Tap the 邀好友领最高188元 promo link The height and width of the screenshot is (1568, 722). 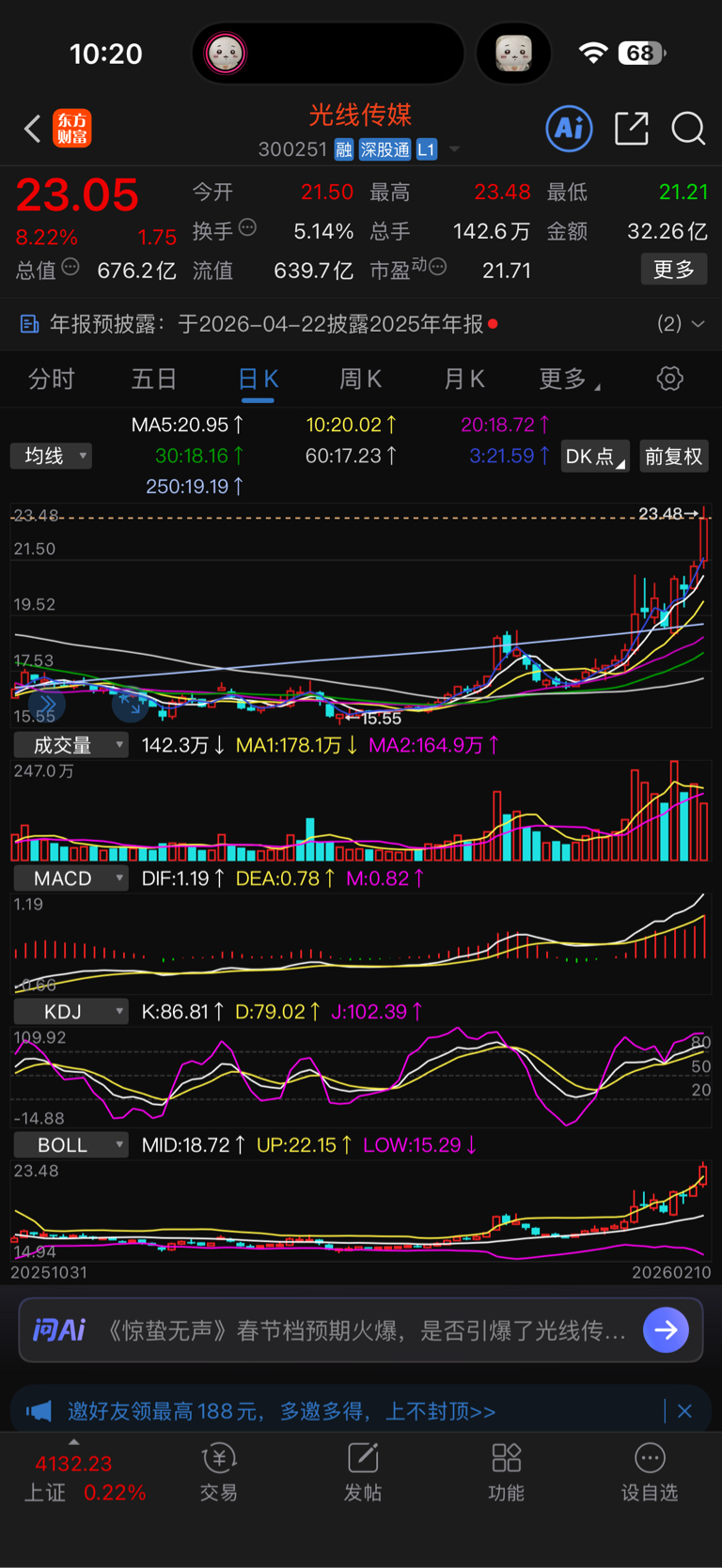tap(281, 1411)
